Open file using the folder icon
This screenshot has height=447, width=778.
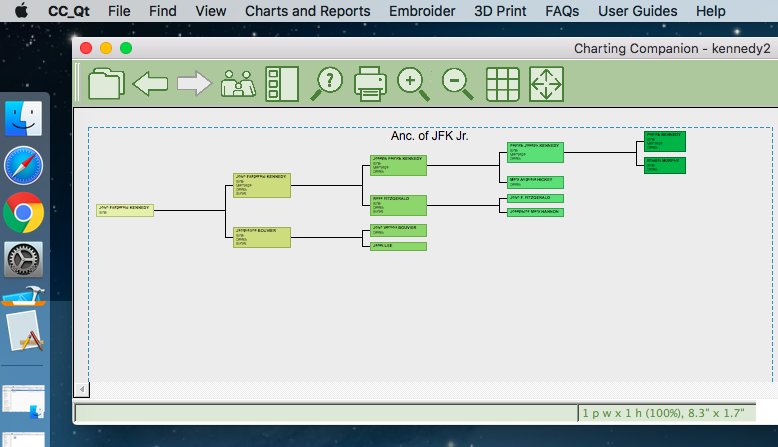(105, 83)
